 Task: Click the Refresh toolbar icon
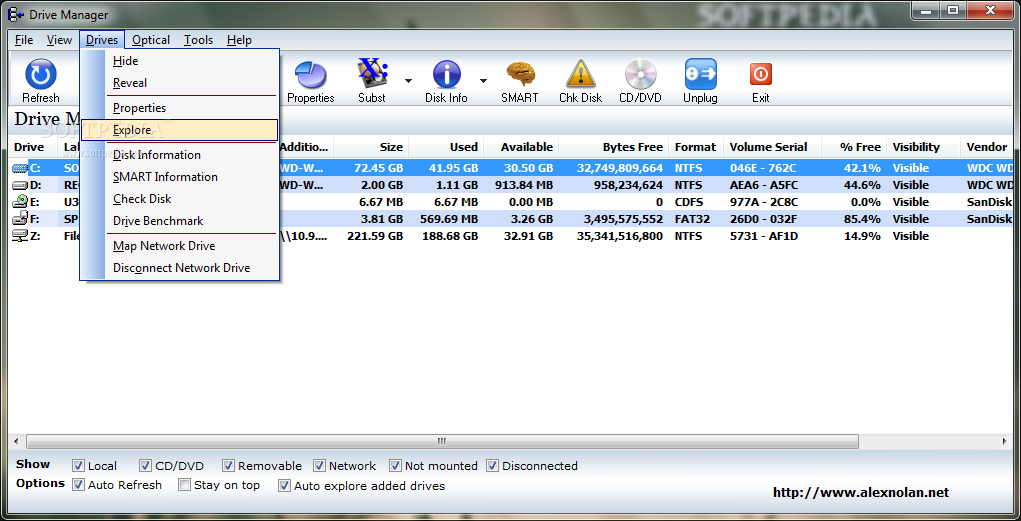tap(40, 74)
